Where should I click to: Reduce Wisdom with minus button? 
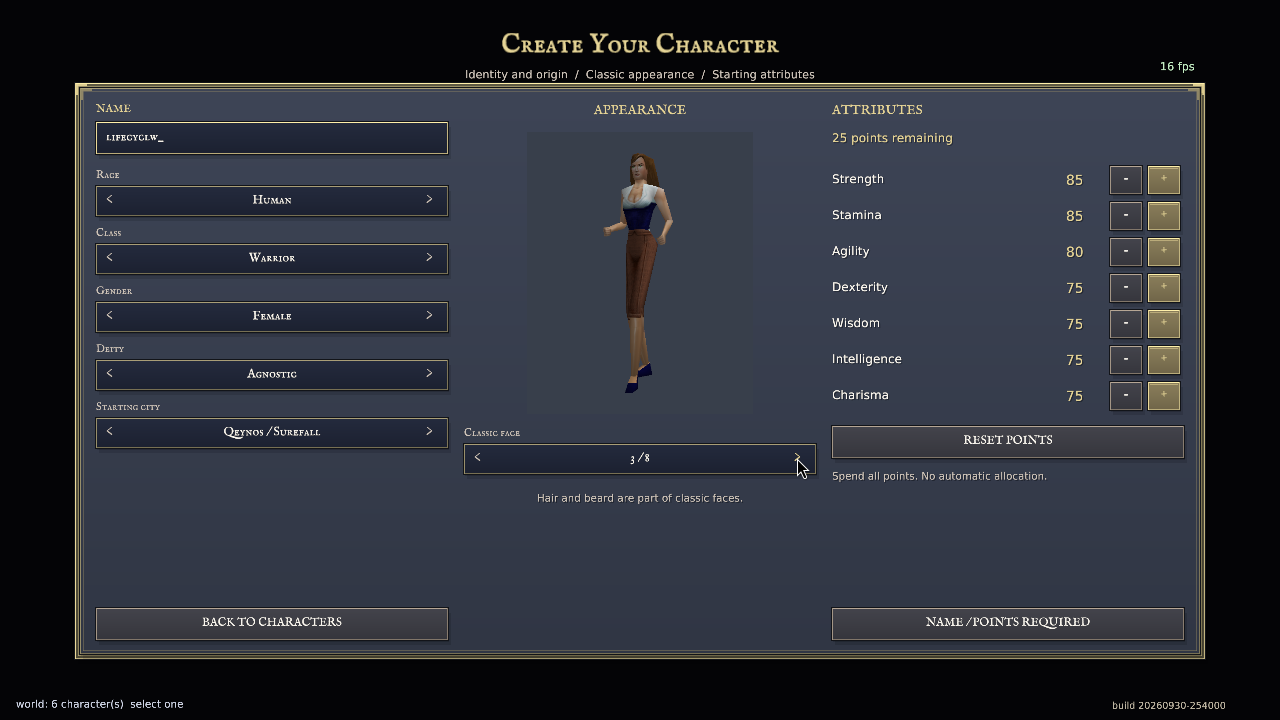[1126, 324]
